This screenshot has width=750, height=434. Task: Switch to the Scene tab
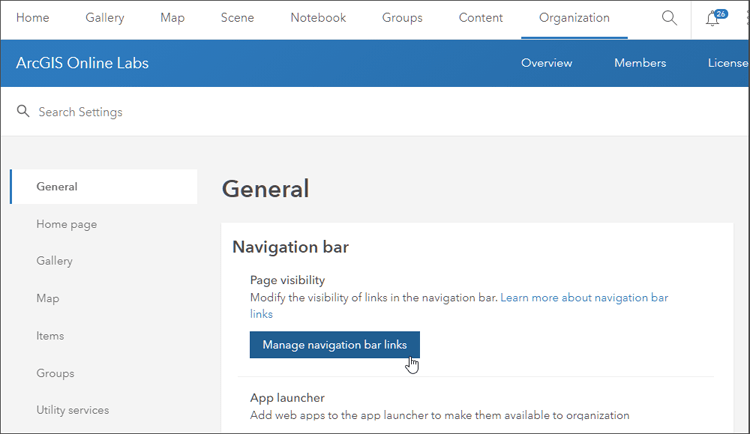237,18
